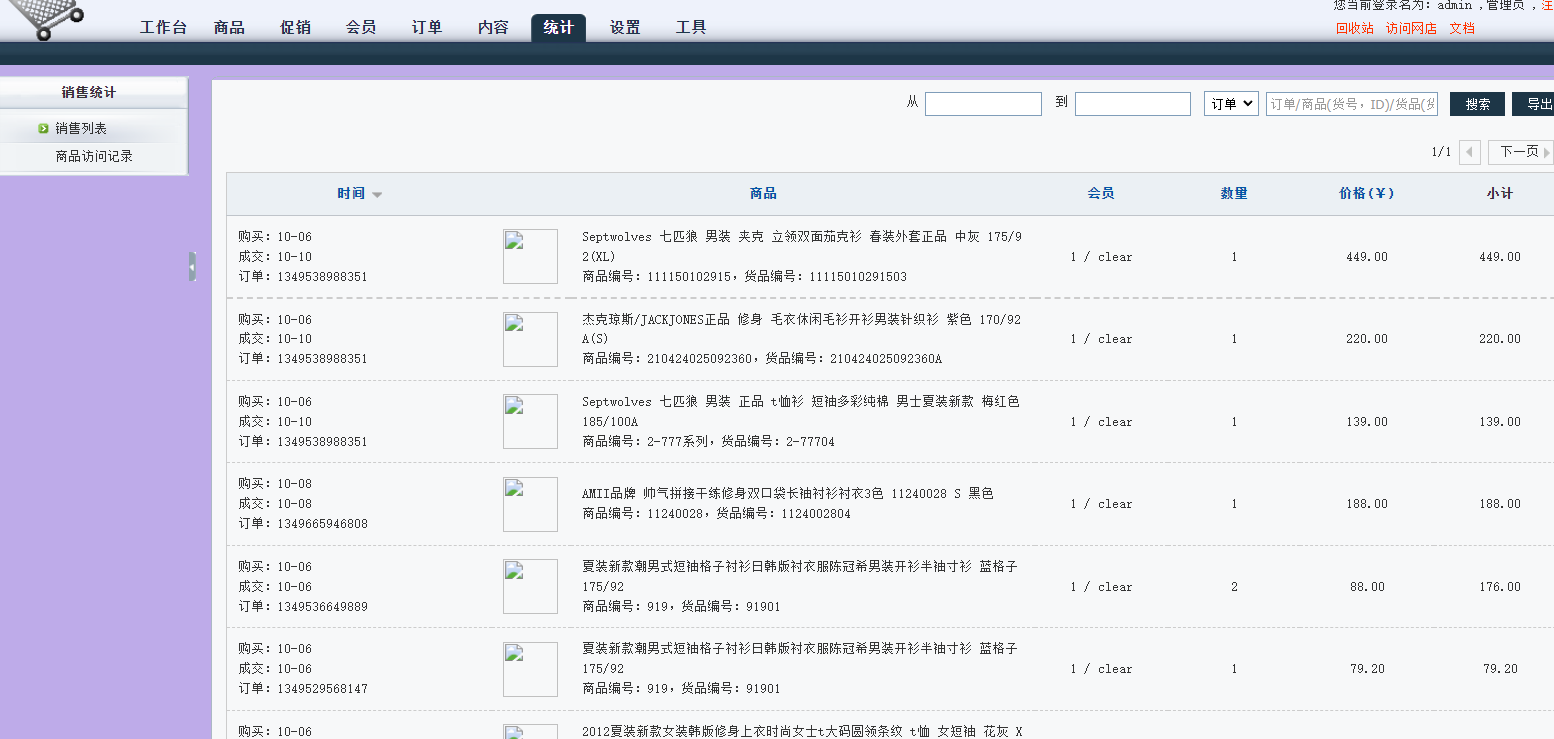
Task: Click the sort arrow next to 时间
Action: pos(377,195)
